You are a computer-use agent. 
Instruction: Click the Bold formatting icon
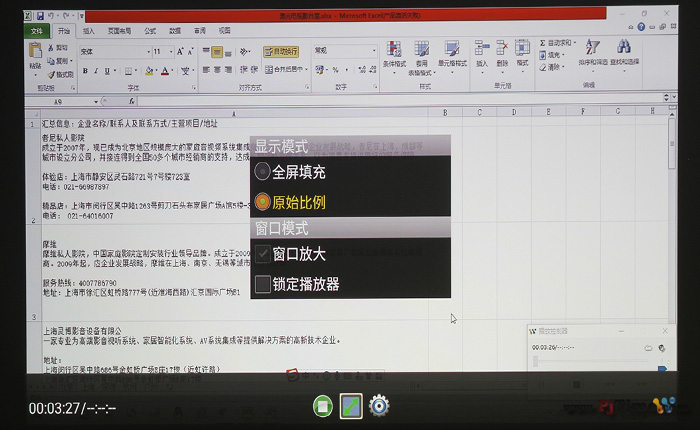(x=84, y=71)
